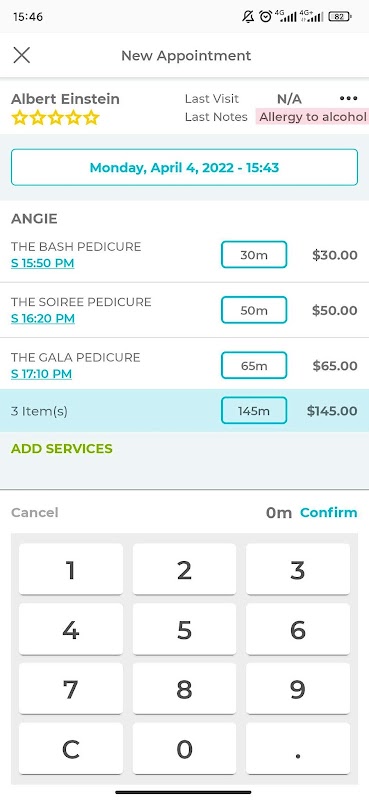Viewport: 369px width, 800px height.
Task: Tap ADD SERVICES
Action: click(x=62, y=449)
